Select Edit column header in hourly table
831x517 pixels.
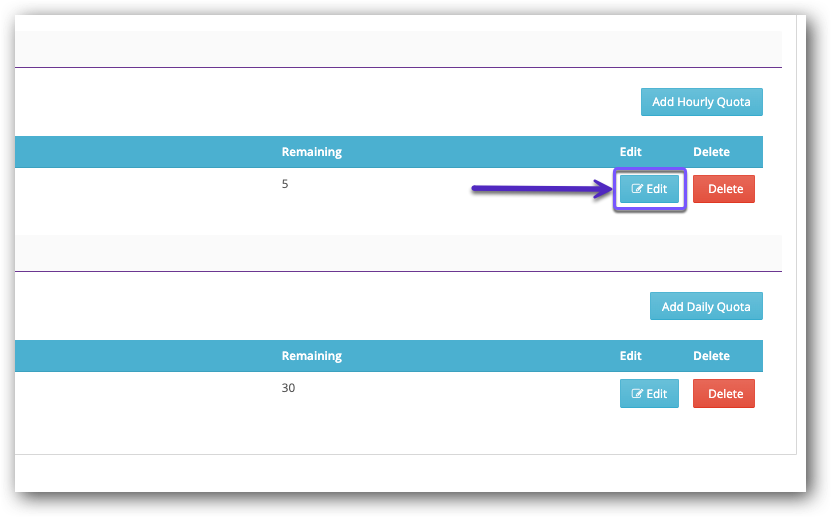click(x=630, y=152)
